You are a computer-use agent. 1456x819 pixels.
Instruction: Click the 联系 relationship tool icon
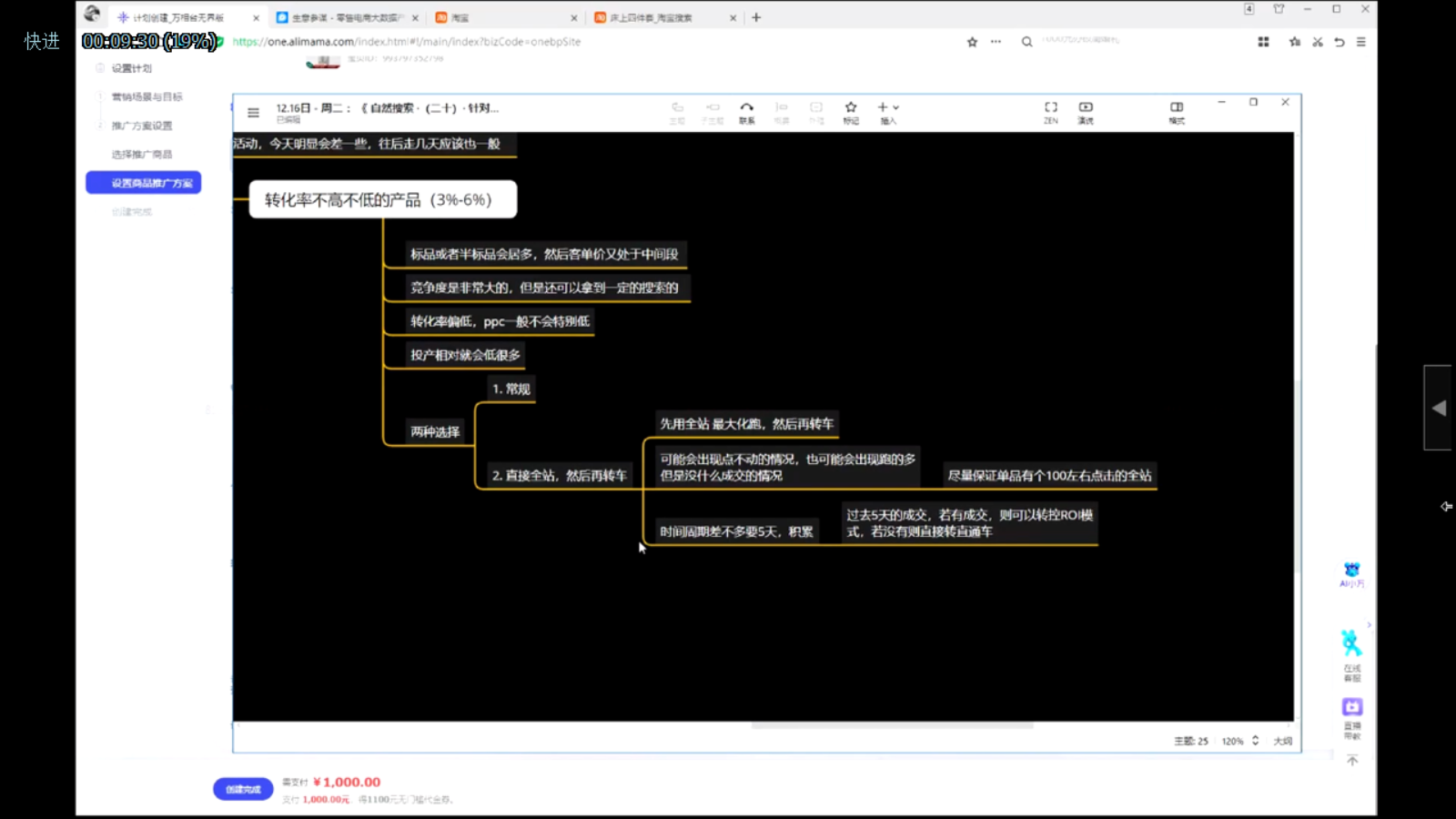click(746, 111)
